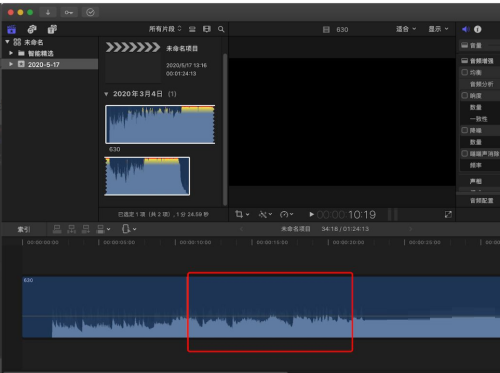
Task: Play the viewer with the play button
Action: pos(311,215)
